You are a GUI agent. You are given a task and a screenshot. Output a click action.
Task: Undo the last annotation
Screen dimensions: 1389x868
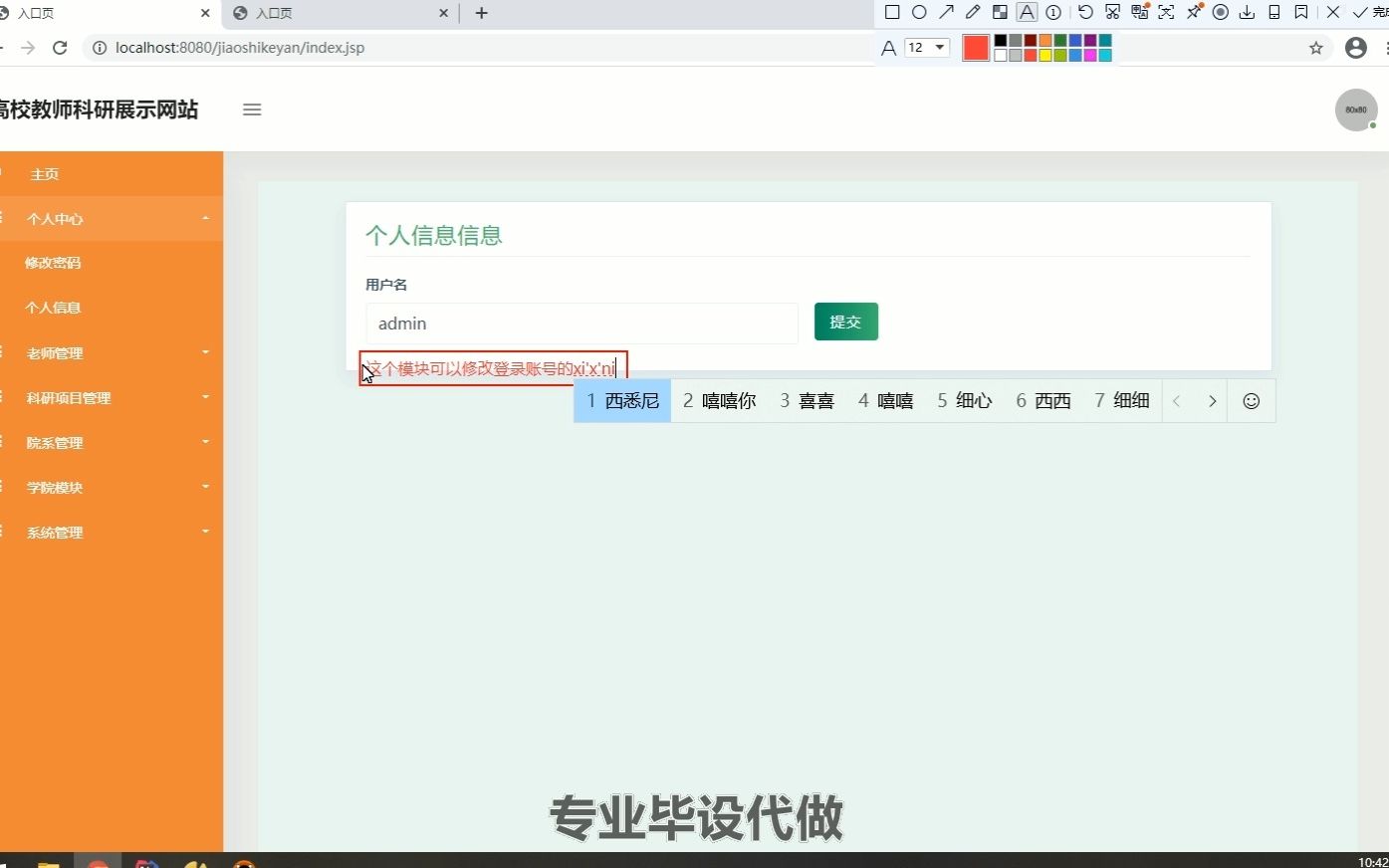pos(1085,13)
